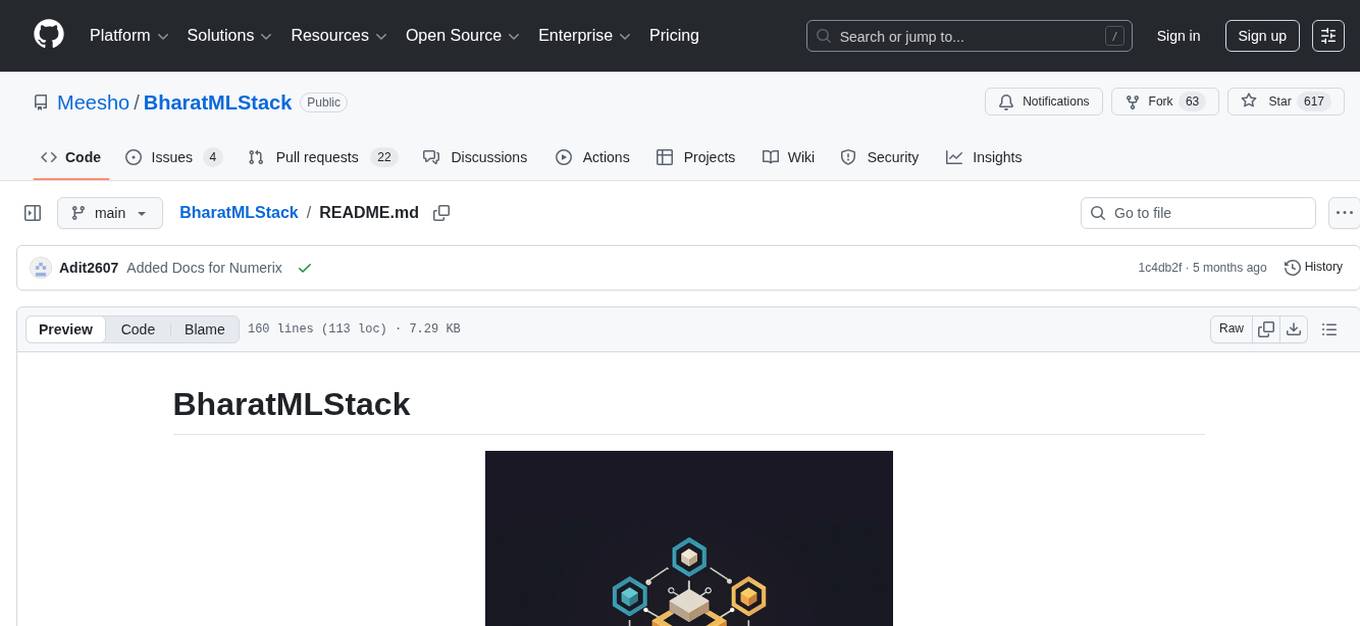Visit the Meesho organization page

[93, 102]
